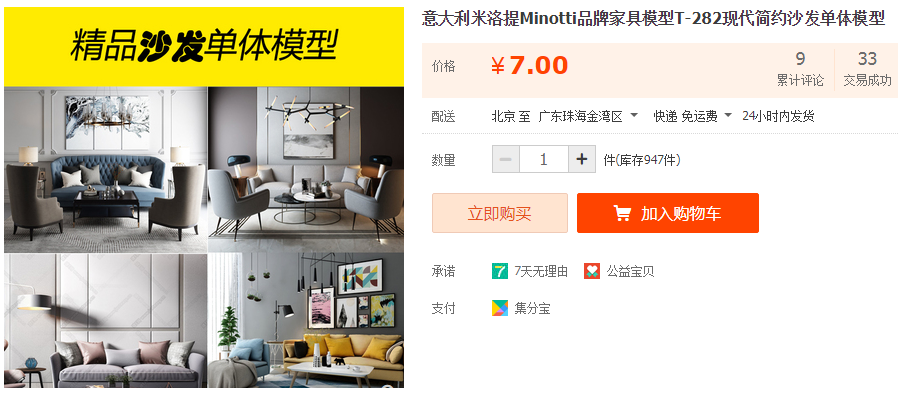Open the 累计评论 reviews count
The height and width of the screenshot is (411, 898).
[x=800, y=69]
